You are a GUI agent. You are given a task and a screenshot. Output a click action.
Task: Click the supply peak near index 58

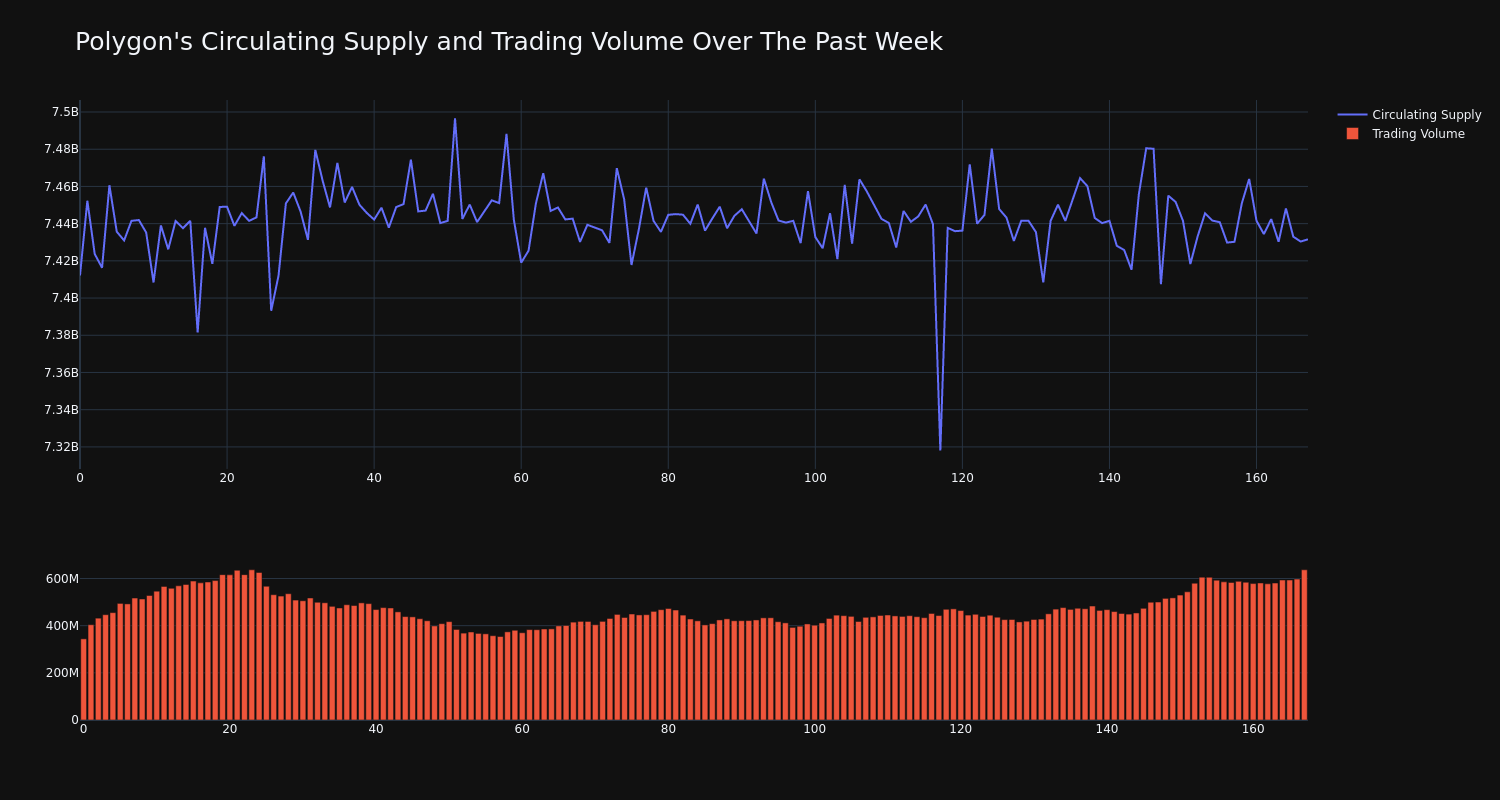pos(506,135)
